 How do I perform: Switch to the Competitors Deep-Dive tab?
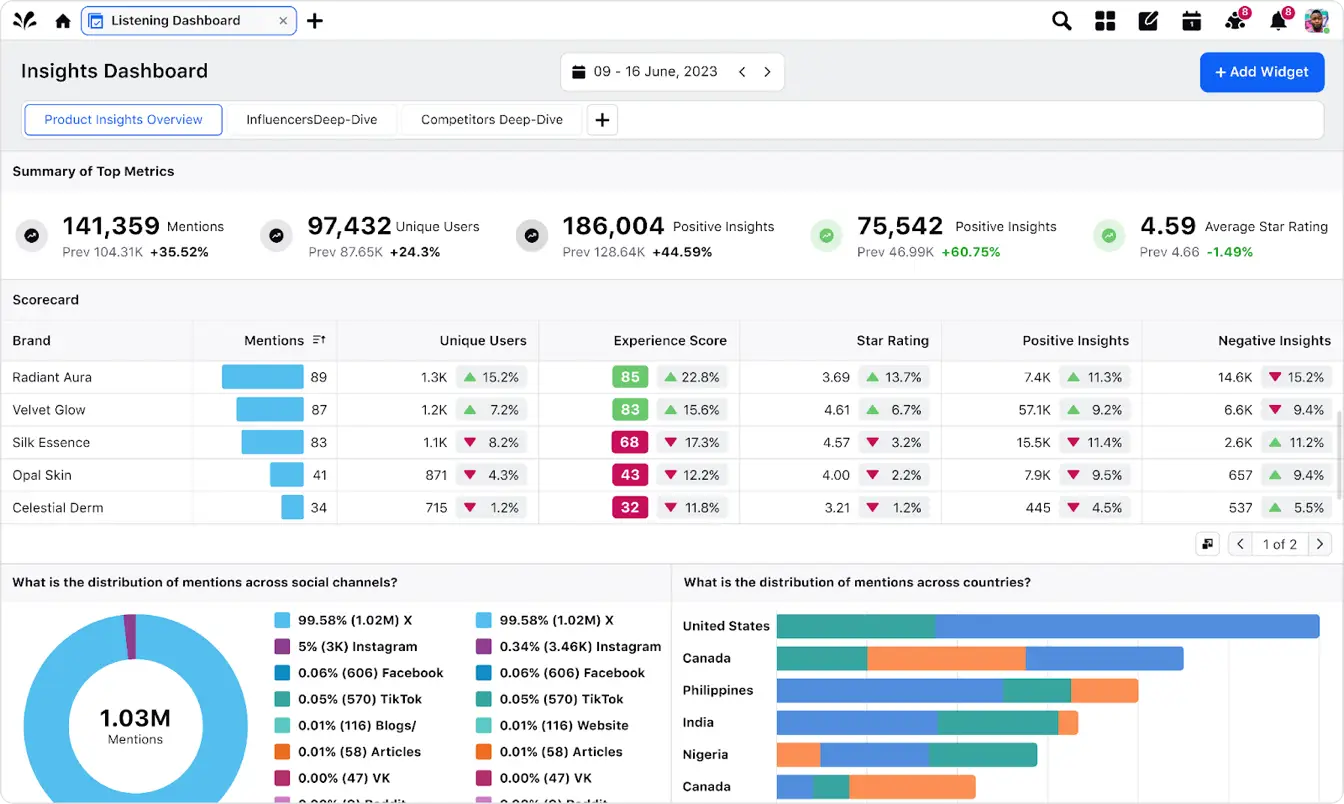[491, 119]
